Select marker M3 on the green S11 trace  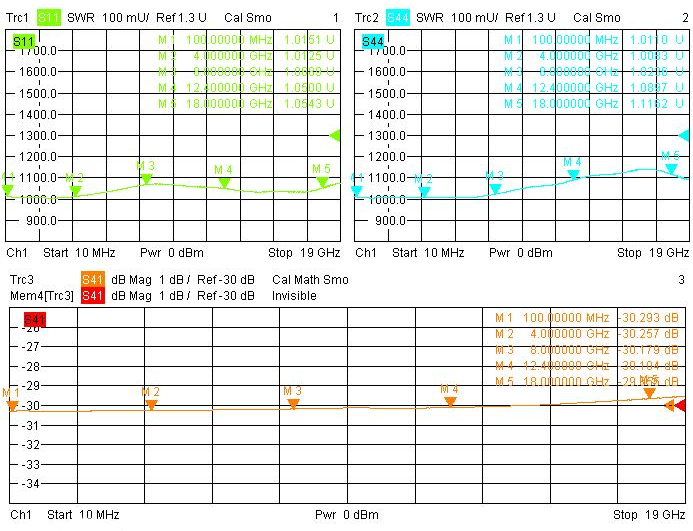(146, 178)
